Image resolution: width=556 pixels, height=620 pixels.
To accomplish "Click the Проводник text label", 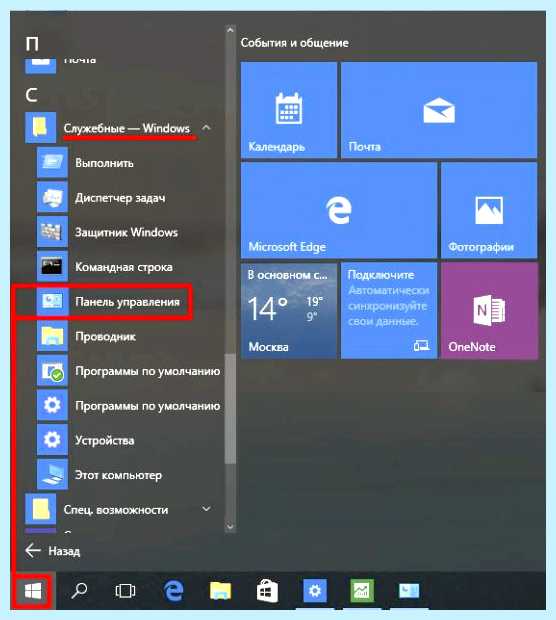I will [x=106, y=336].
